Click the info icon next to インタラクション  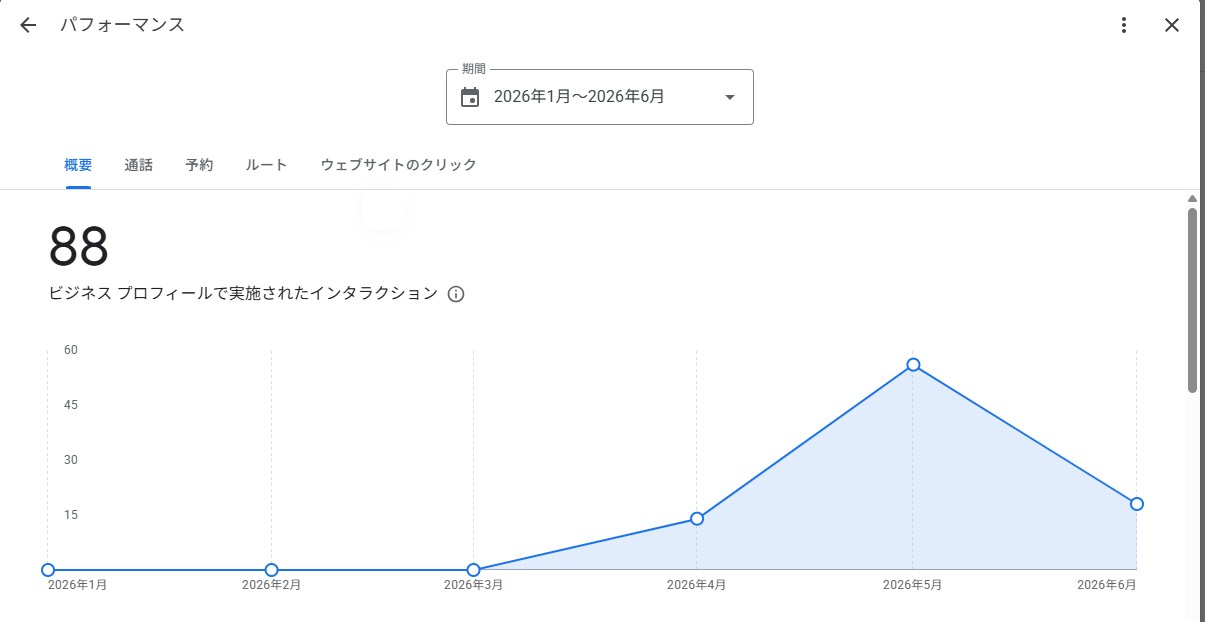pyautogui.click(x=456, y=294)
